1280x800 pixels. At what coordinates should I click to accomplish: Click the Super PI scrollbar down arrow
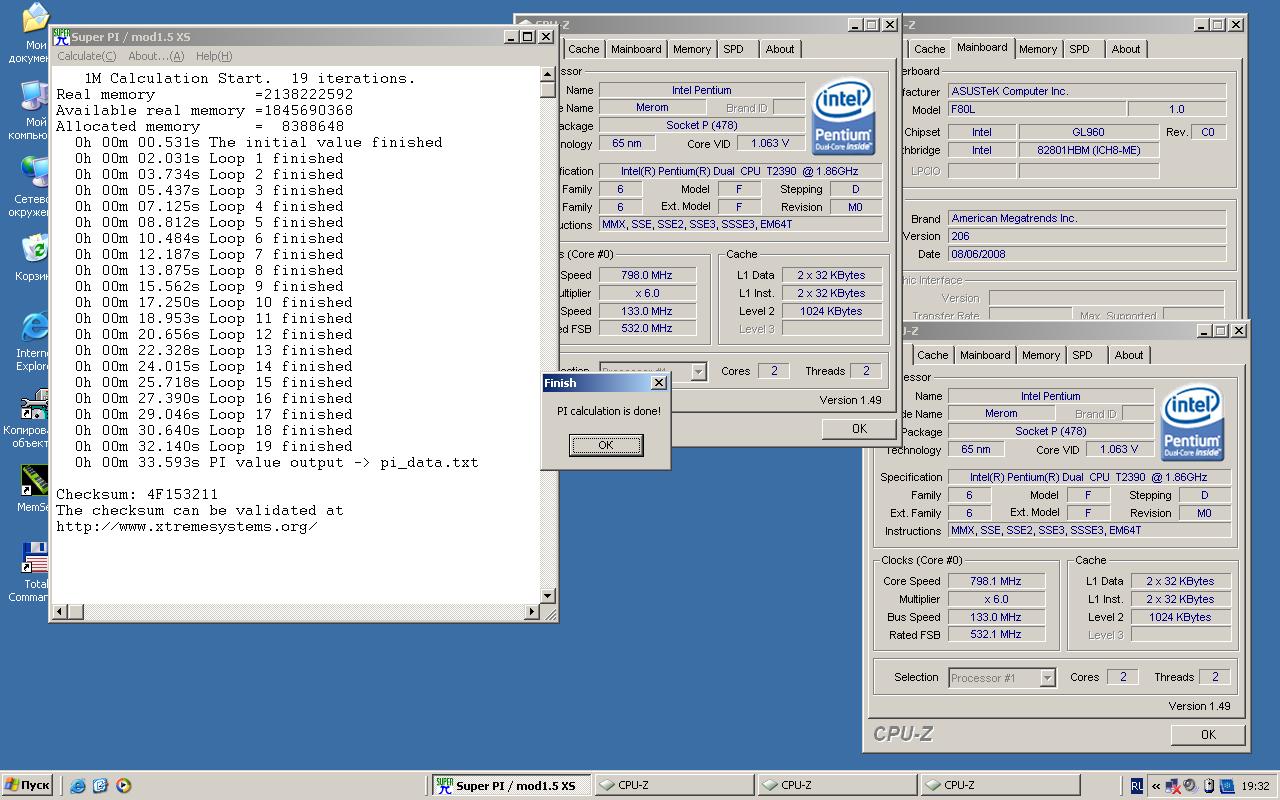548,596
